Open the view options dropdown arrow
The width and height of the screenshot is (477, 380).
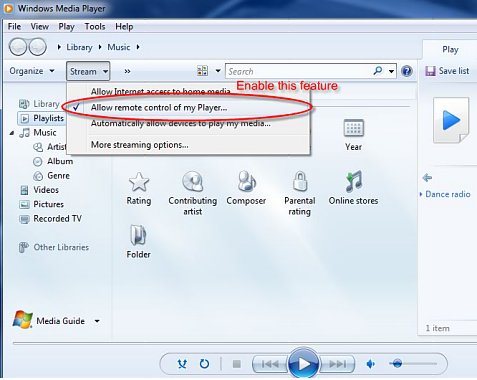(x=218, y=71)
